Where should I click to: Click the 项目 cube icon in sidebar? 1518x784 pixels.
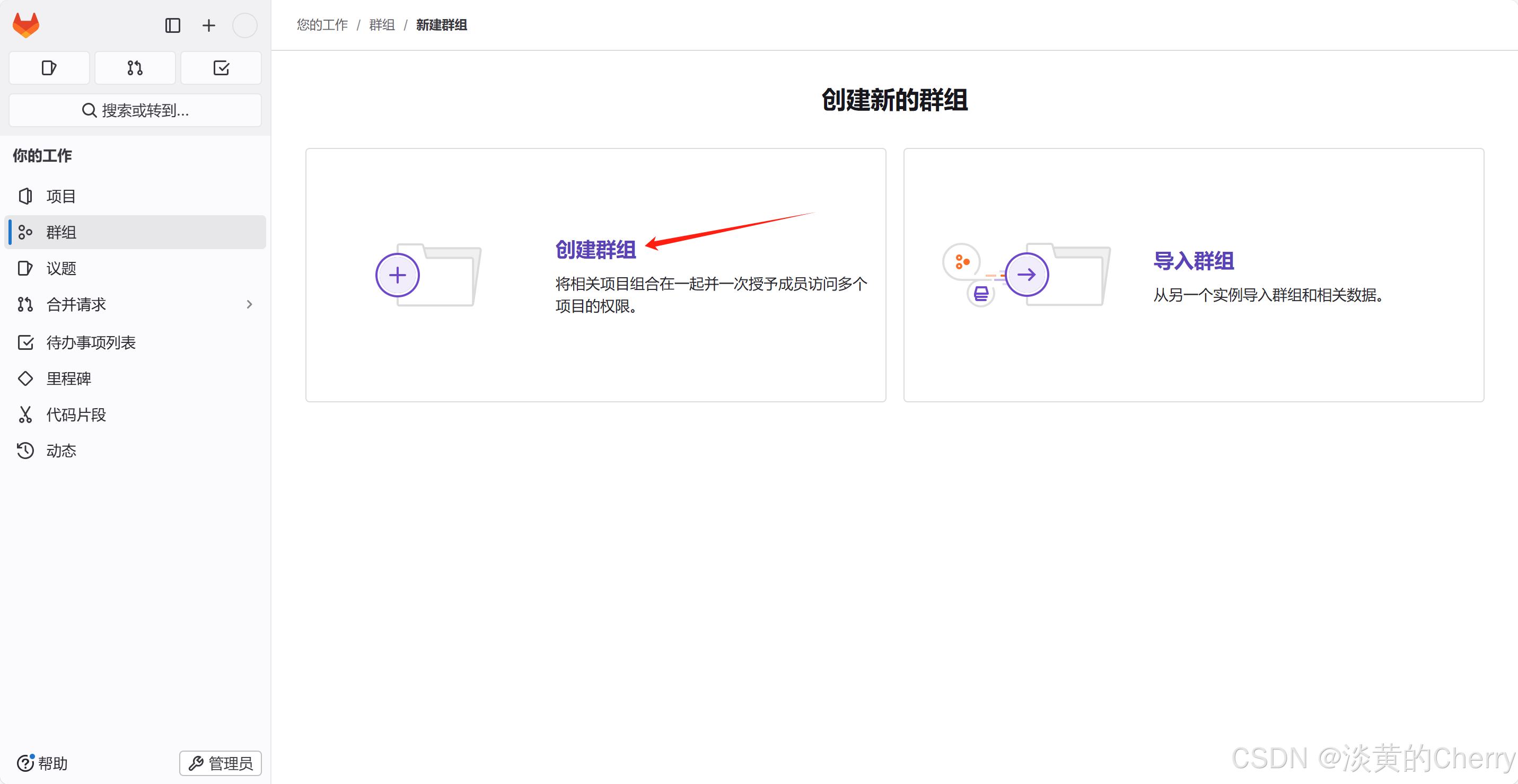click(x=25, y=196)
